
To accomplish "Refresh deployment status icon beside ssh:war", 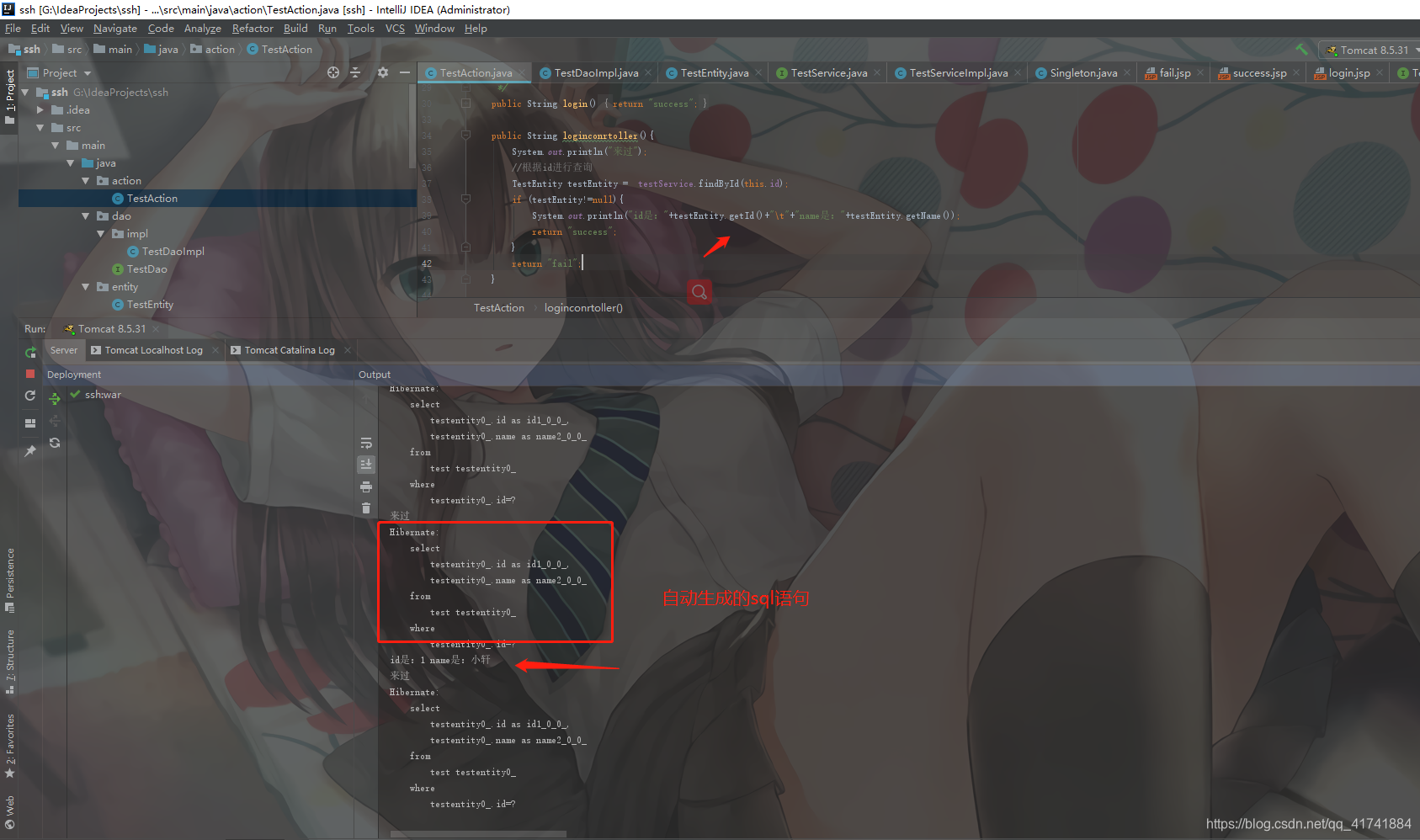I will (55, 443).
